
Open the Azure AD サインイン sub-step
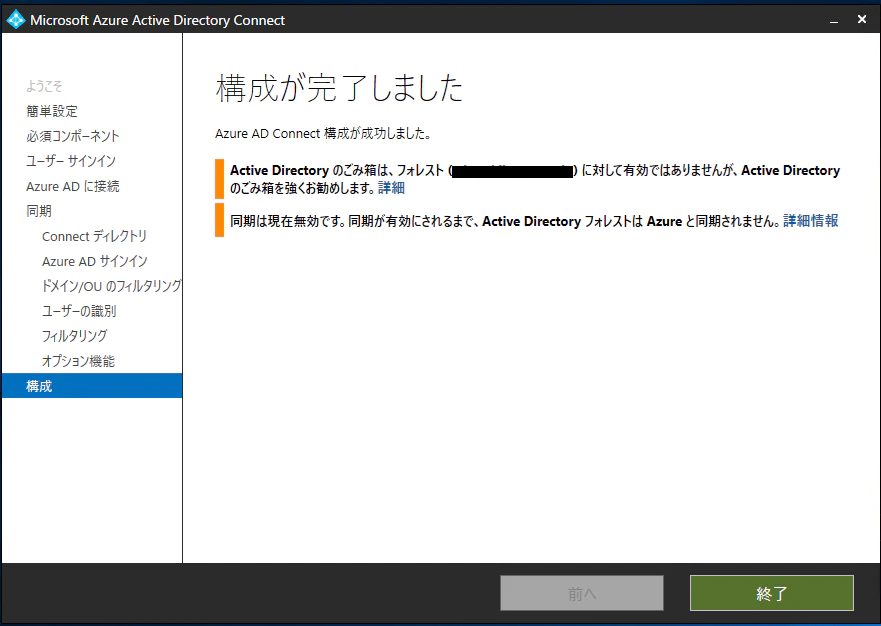point(94,261)
